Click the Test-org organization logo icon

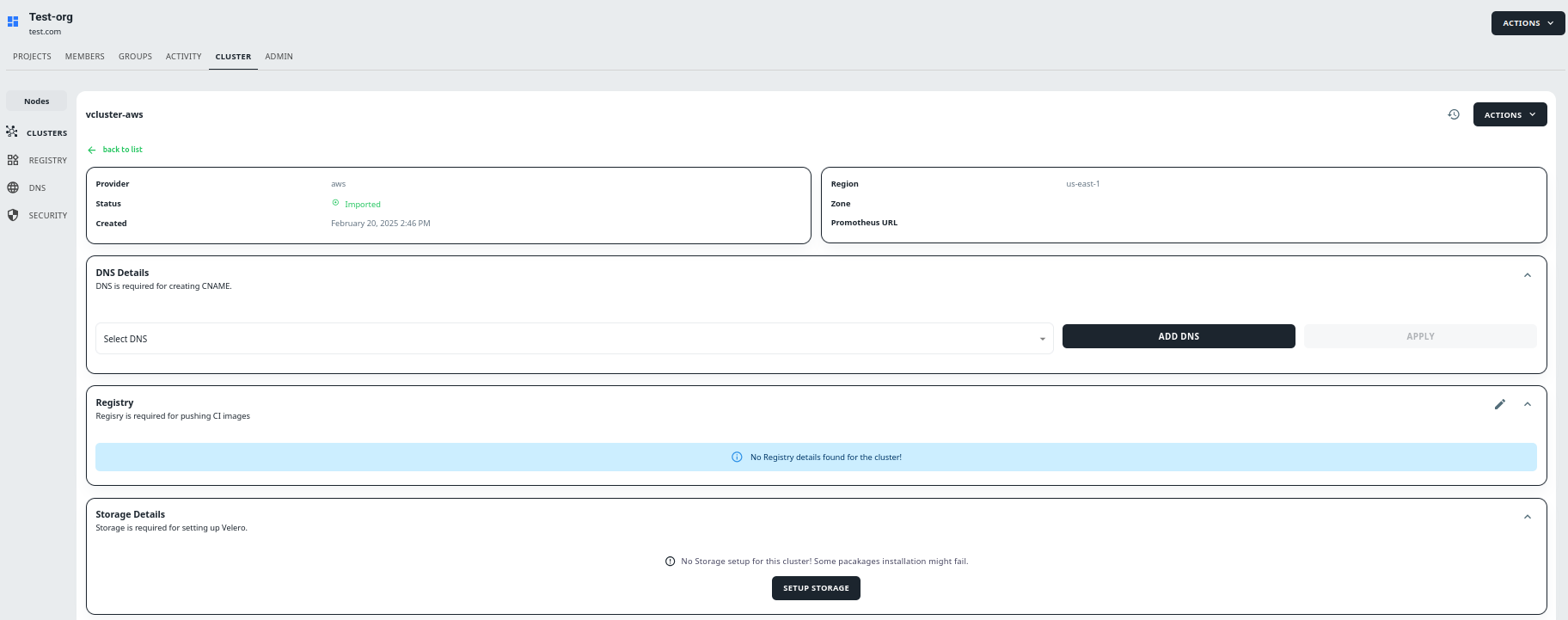(x=13, y=21)
